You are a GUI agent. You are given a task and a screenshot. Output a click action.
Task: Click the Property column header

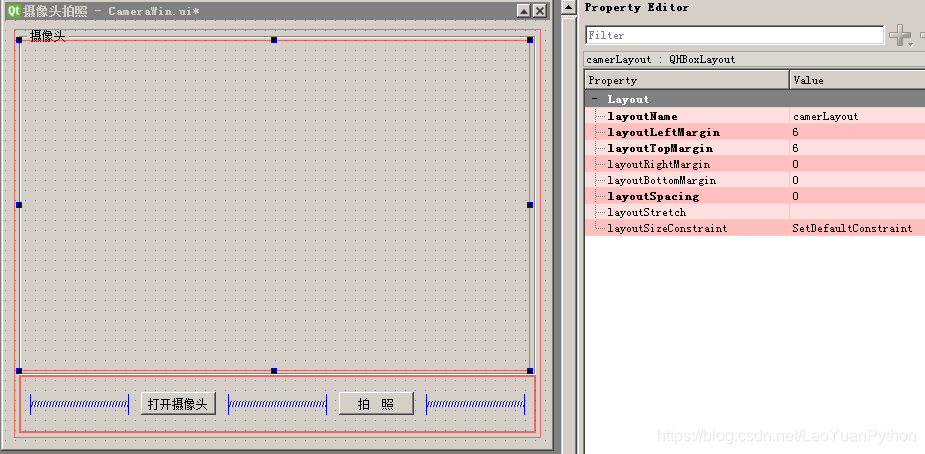click(x=687, y=80)
